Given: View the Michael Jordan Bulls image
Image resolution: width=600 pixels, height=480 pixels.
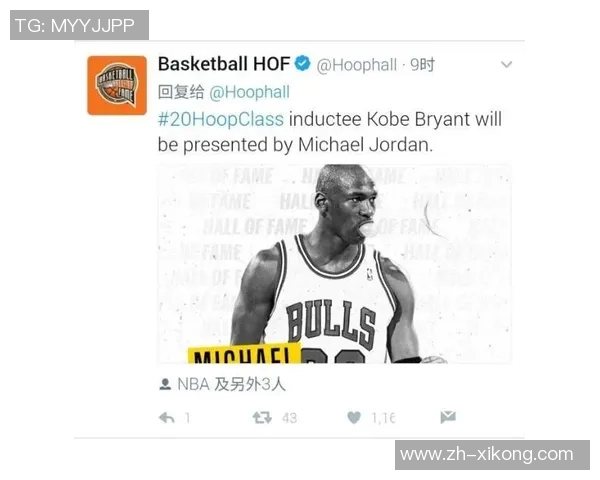Looking at the screenshot, I should [x=335, y=264].
